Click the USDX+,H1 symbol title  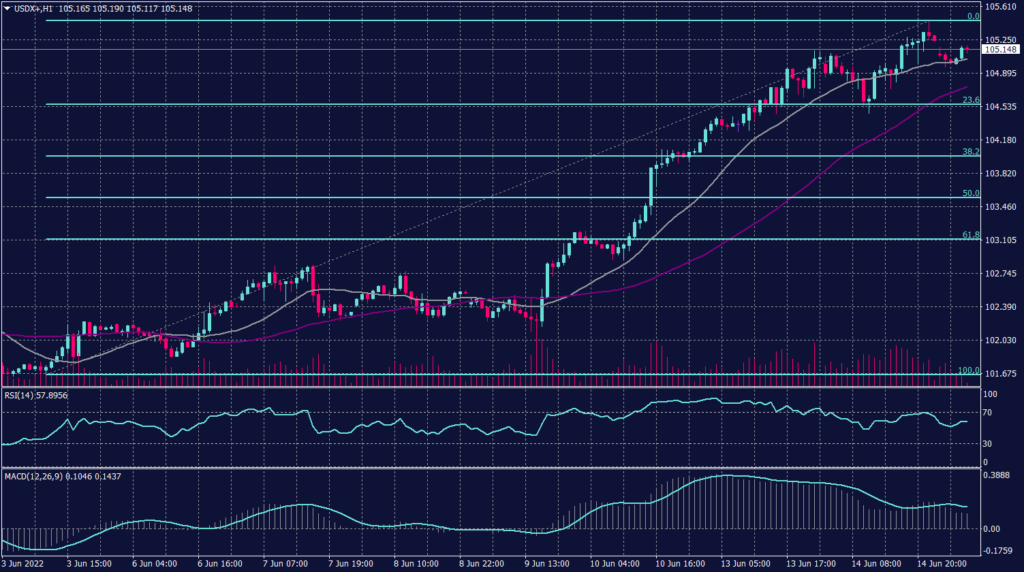[x=34, y=7]
